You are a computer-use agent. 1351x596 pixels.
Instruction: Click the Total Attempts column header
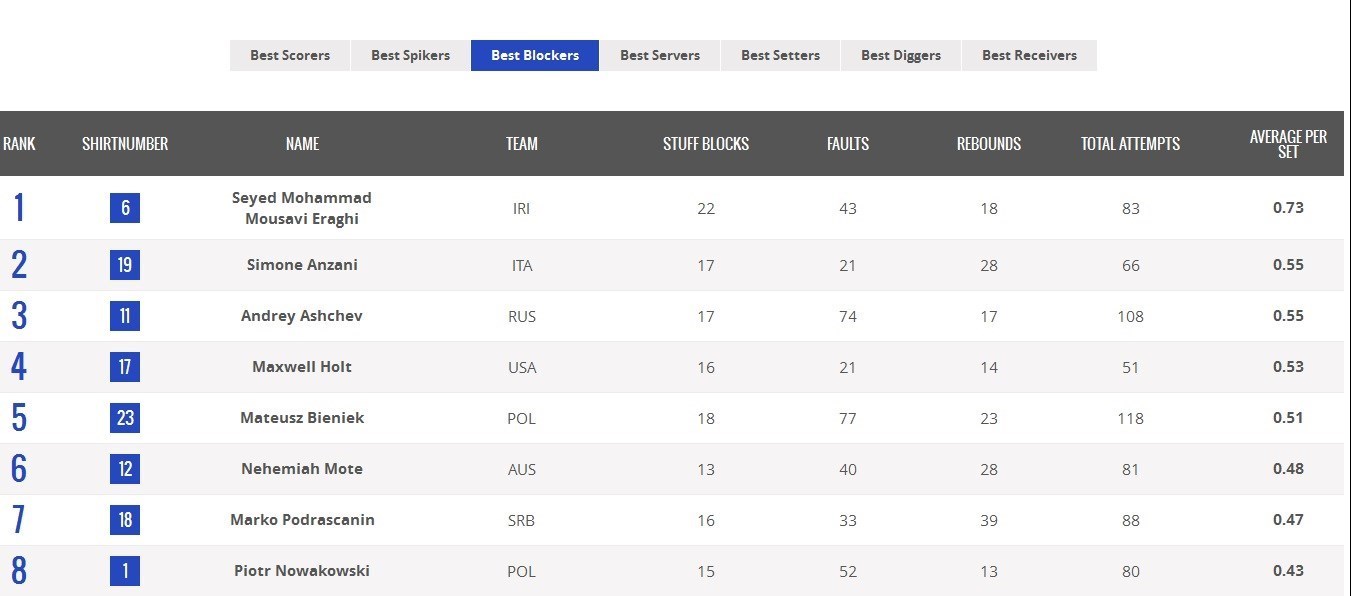point(1130,144)
